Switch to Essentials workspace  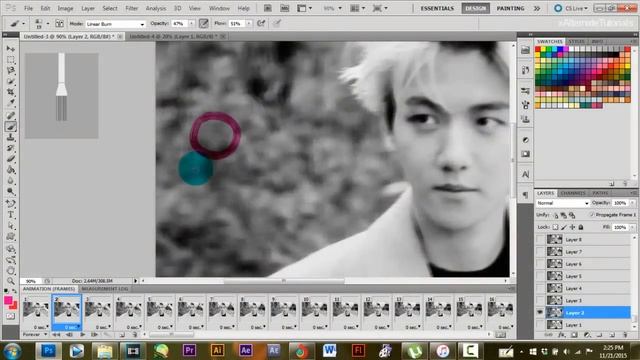coord(437,8)
